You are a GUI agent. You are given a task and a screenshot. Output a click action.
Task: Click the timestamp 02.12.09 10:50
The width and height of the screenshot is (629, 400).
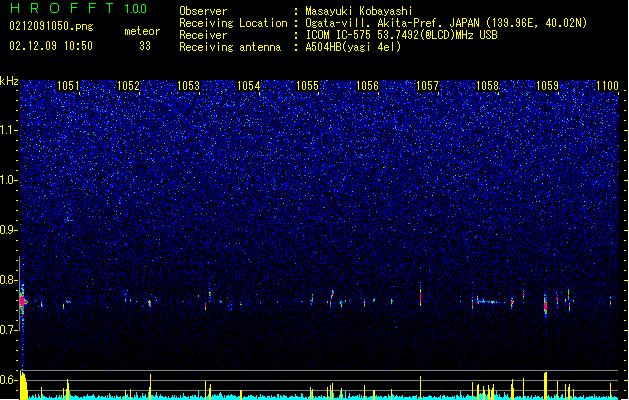pyautogui.click(x=51, y=46)
